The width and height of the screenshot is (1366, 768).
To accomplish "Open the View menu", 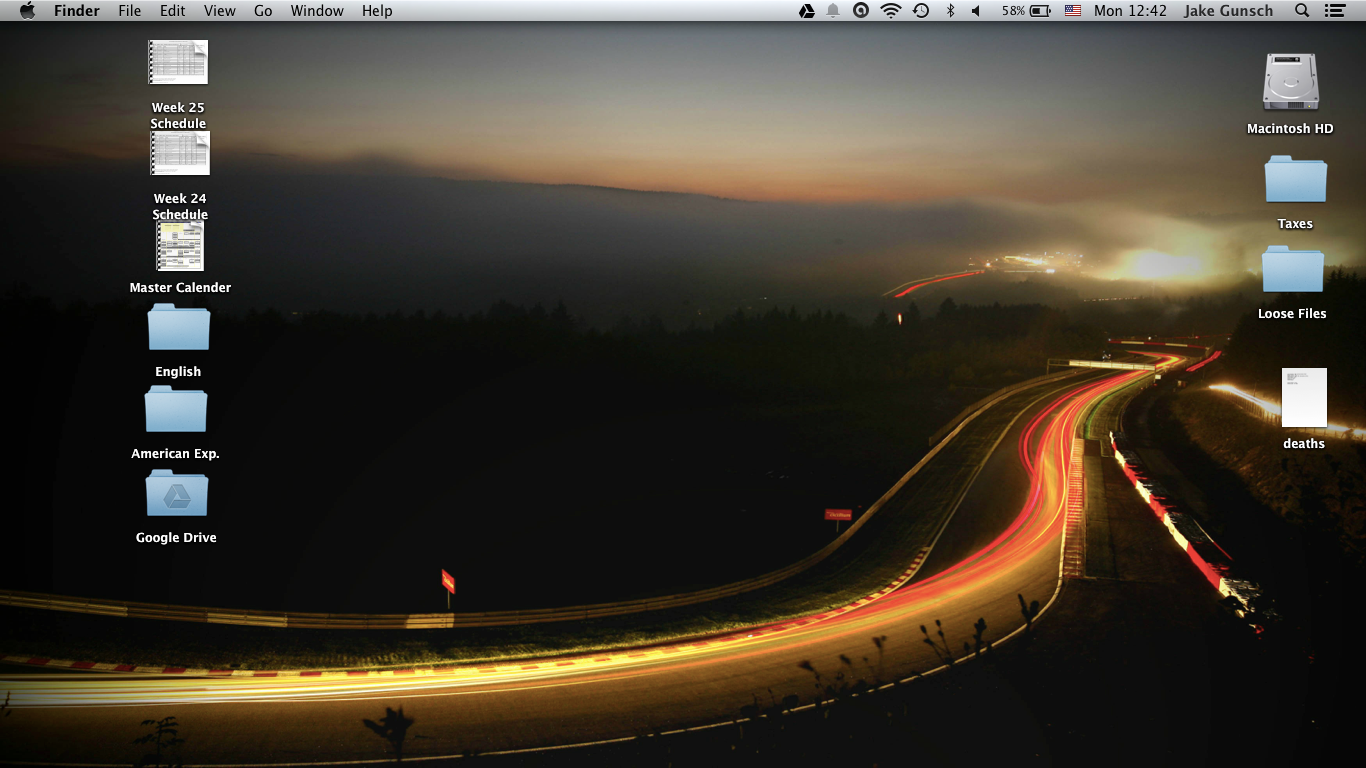I will point(220,11).
